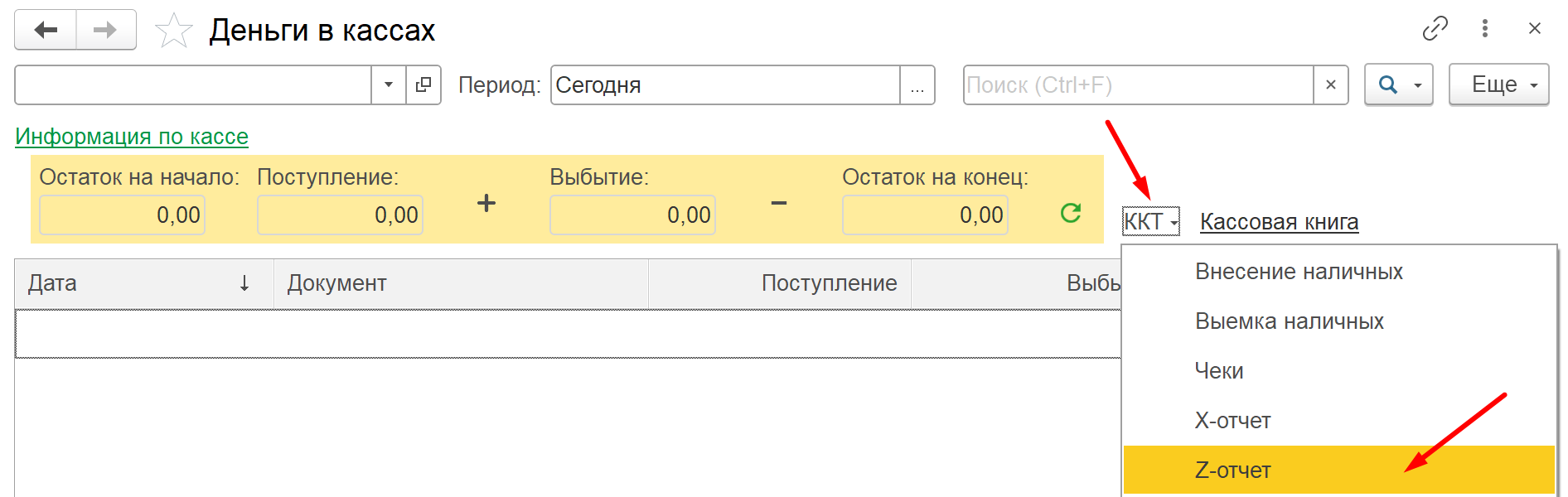1568x497 pixels.
Task: Open the Кассовая книга link
Action: 1279,221
